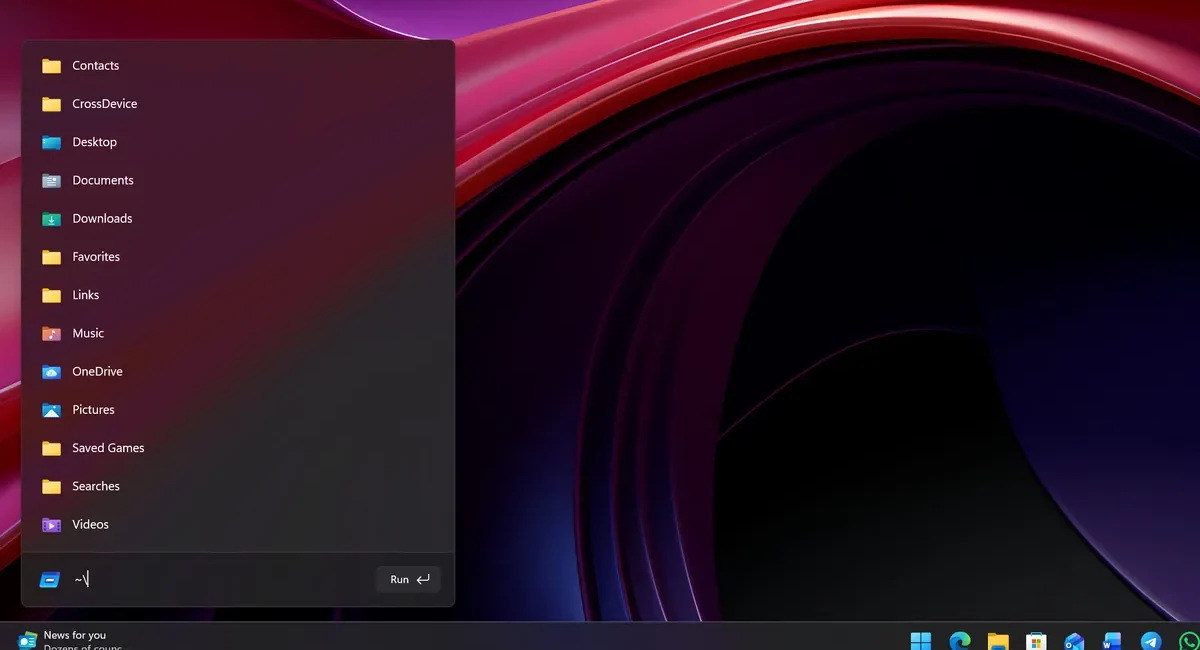The height and width of the screenshot is (650, 1200).
Task: Select the CrossDevice folder entry
Action: pyautogui.click(x=238, y=104)
